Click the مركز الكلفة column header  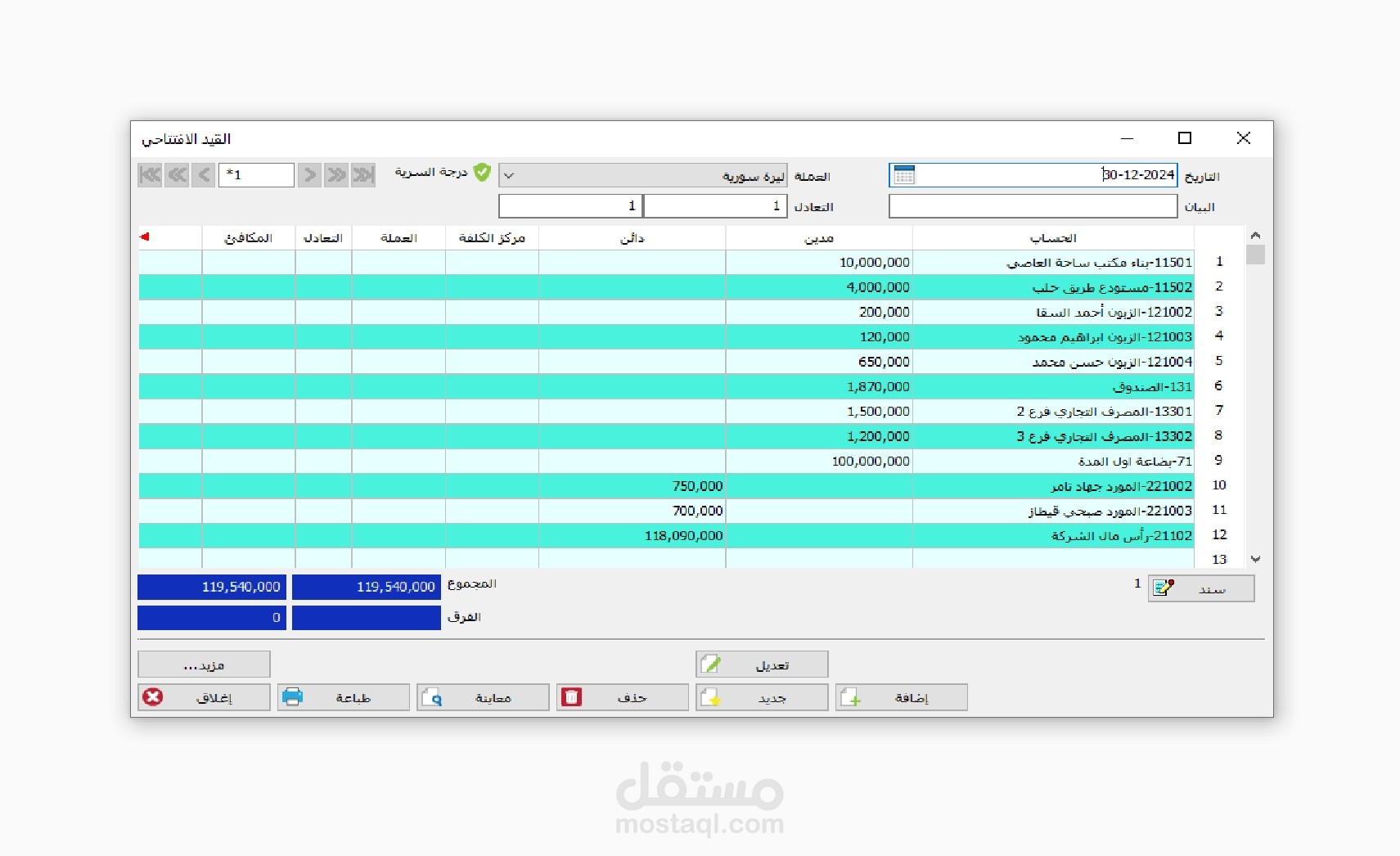[492, 238]
